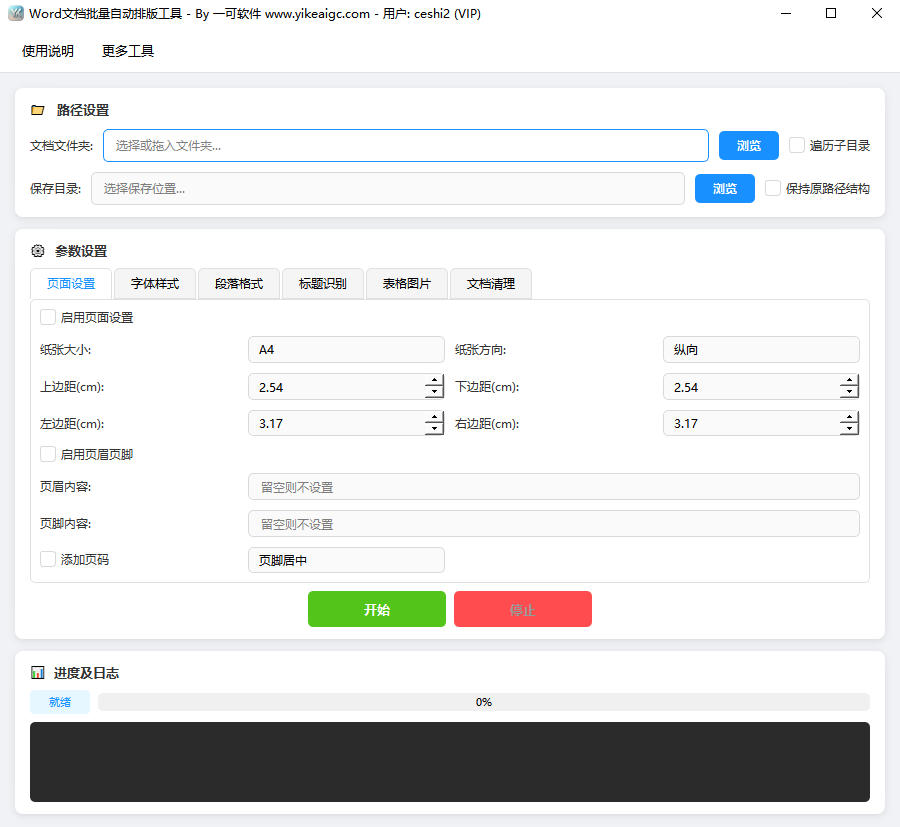Image resolution: width=900 pixels, height=827 pixels.
Task: Check the 添加页码 option
Action: (47, 560)
